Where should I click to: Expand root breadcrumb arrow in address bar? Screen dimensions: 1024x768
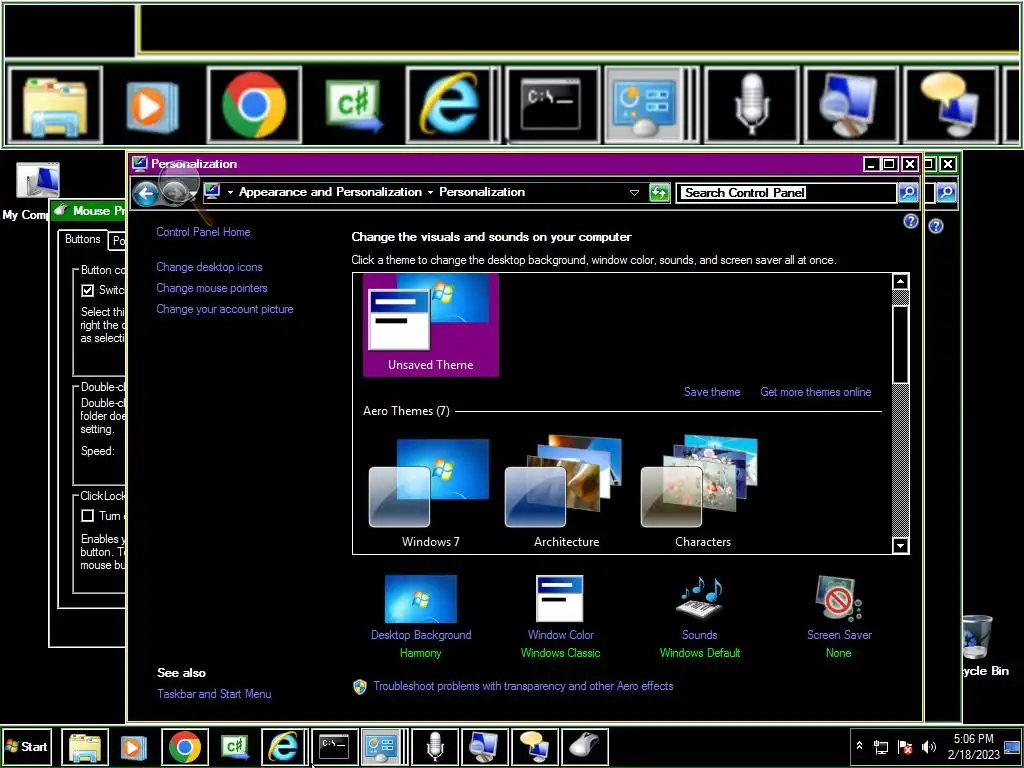tap(230, 193)
